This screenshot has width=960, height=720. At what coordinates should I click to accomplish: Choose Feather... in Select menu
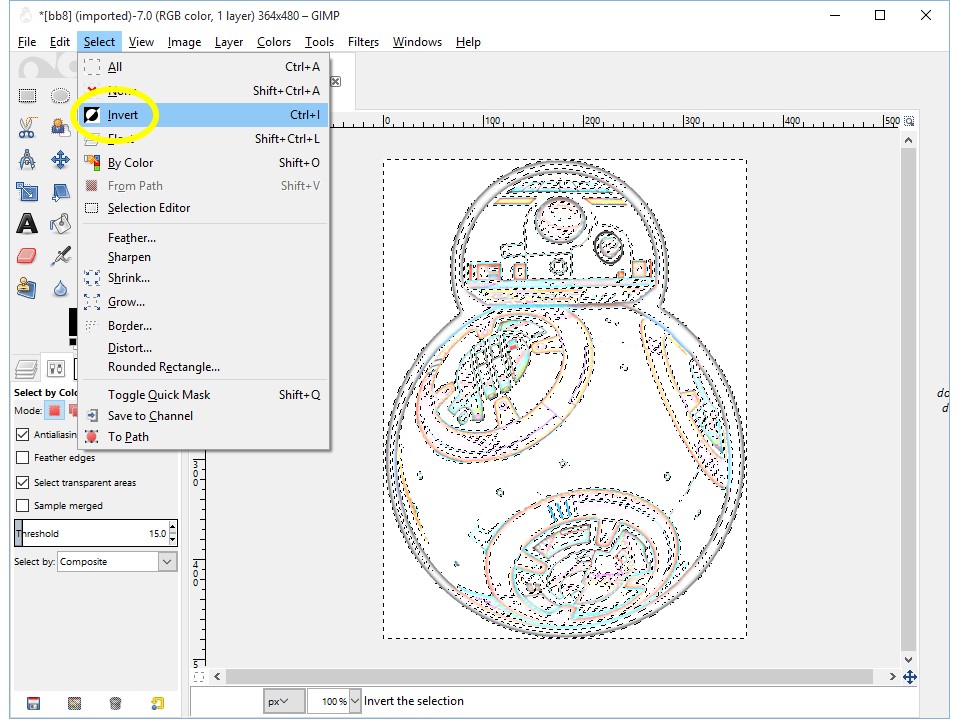coord(203,238)
